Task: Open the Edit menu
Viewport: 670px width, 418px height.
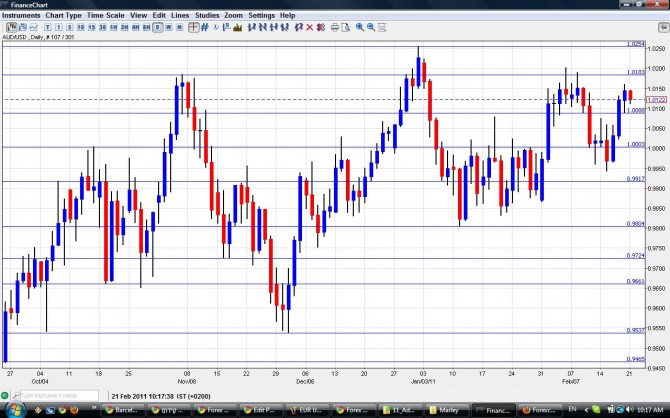Action: [x=159, y=15]
